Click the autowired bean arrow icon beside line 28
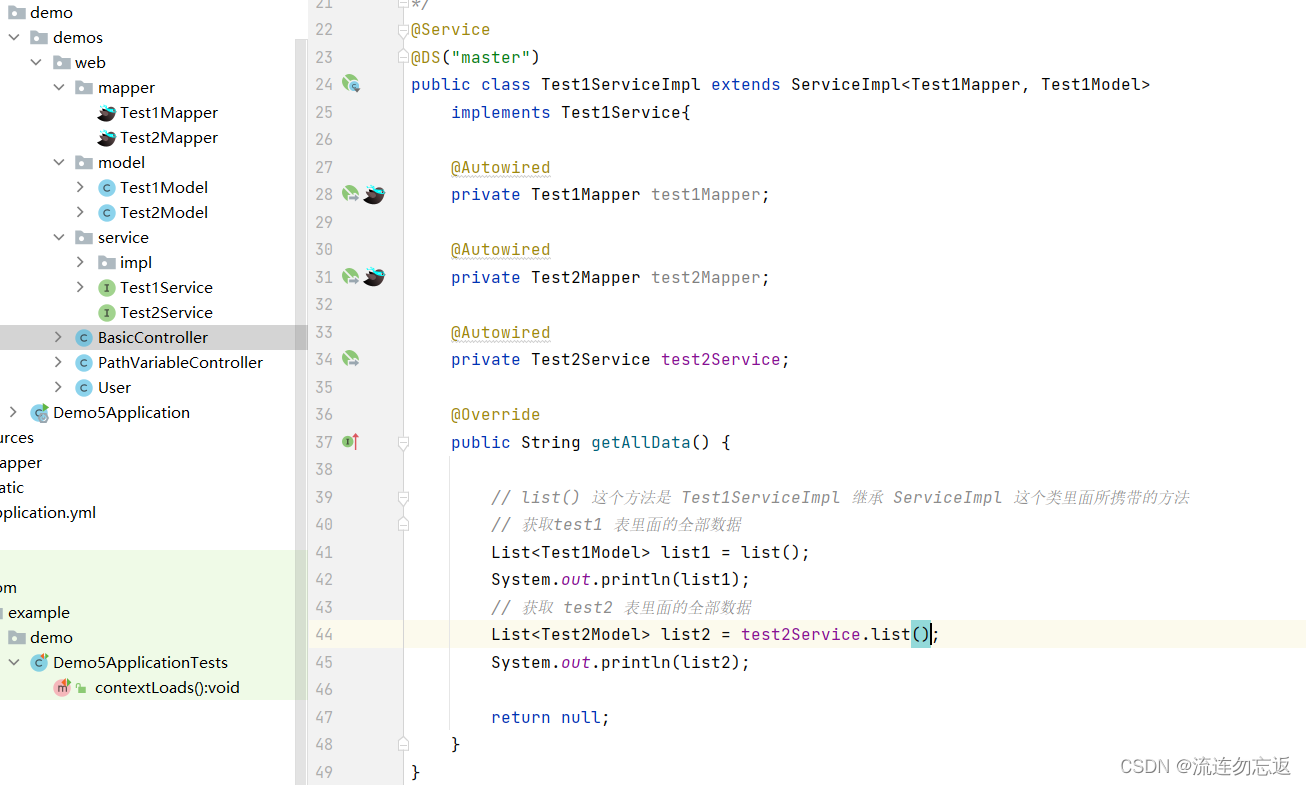 [350, 193]
